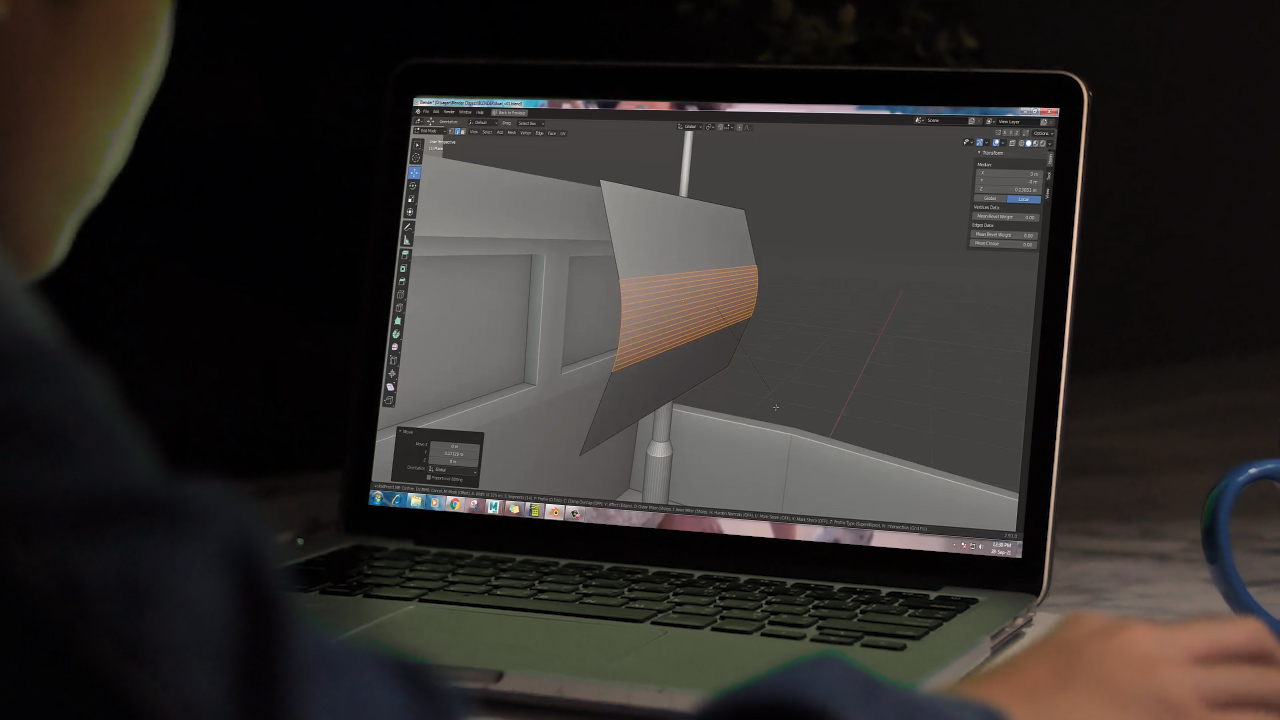Select the Smooth vertices tool
The width and height of the screenshot is (1280, 720).
394,347
